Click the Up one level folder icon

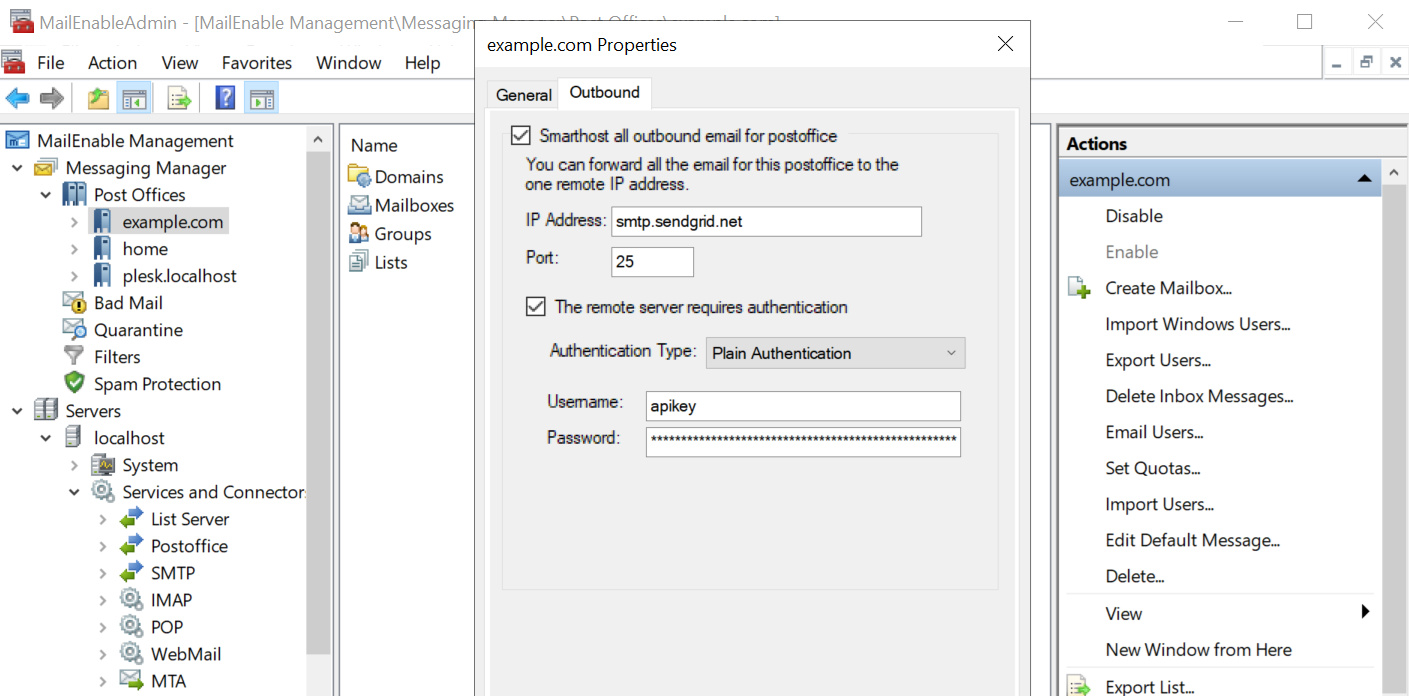tap(97, 97)
